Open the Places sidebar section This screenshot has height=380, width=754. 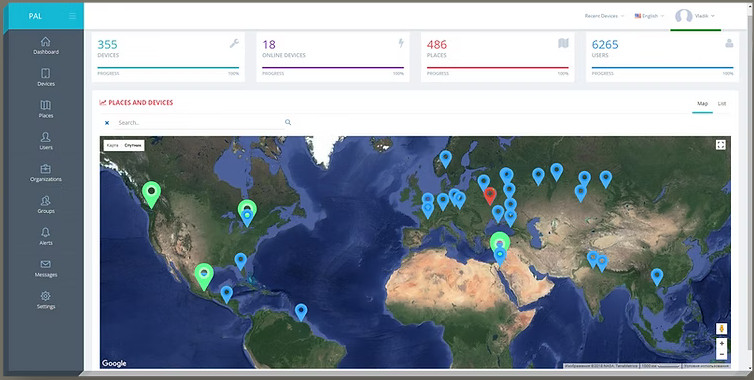coord(46,109)
